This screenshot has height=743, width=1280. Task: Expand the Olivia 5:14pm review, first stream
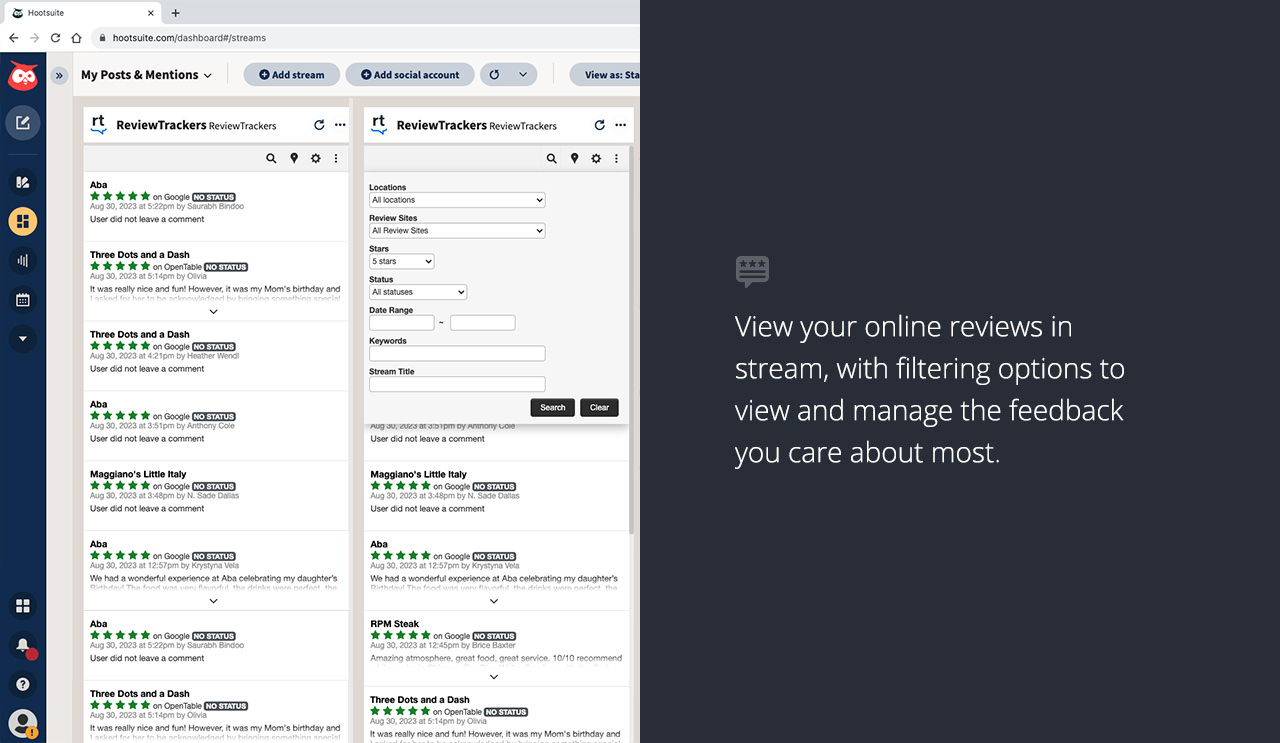(x=213, y=311)
